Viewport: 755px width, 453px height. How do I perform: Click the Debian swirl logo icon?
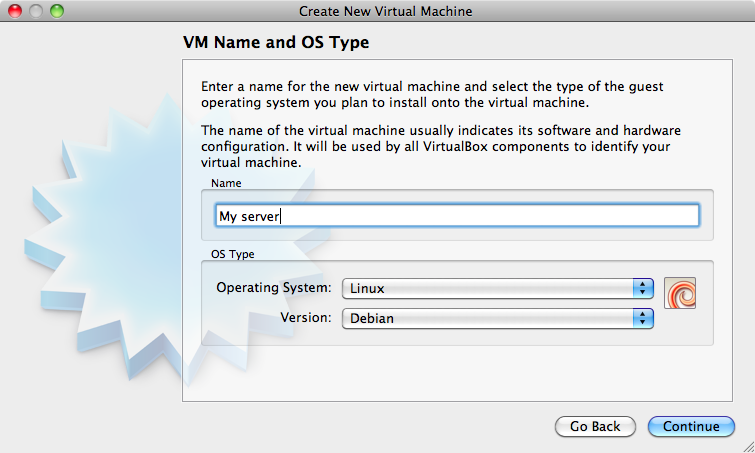coord(680,293)
